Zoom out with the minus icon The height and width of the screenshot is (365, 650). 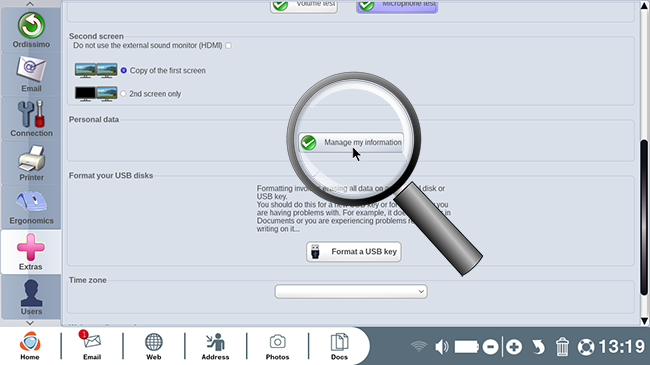pos(490,347)
